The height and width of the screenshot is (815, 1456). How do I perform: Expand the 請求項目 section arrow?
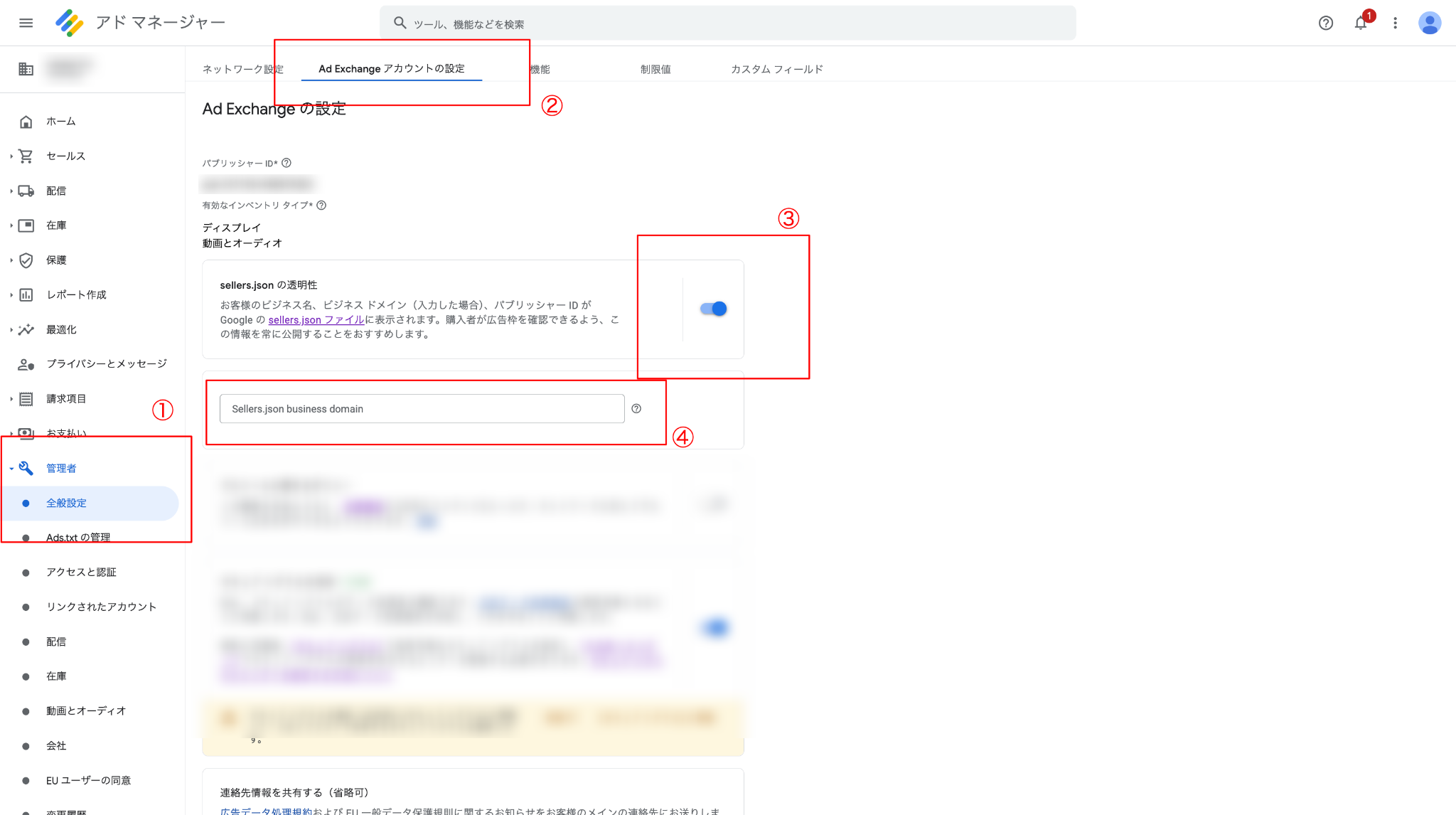(11, 399)
